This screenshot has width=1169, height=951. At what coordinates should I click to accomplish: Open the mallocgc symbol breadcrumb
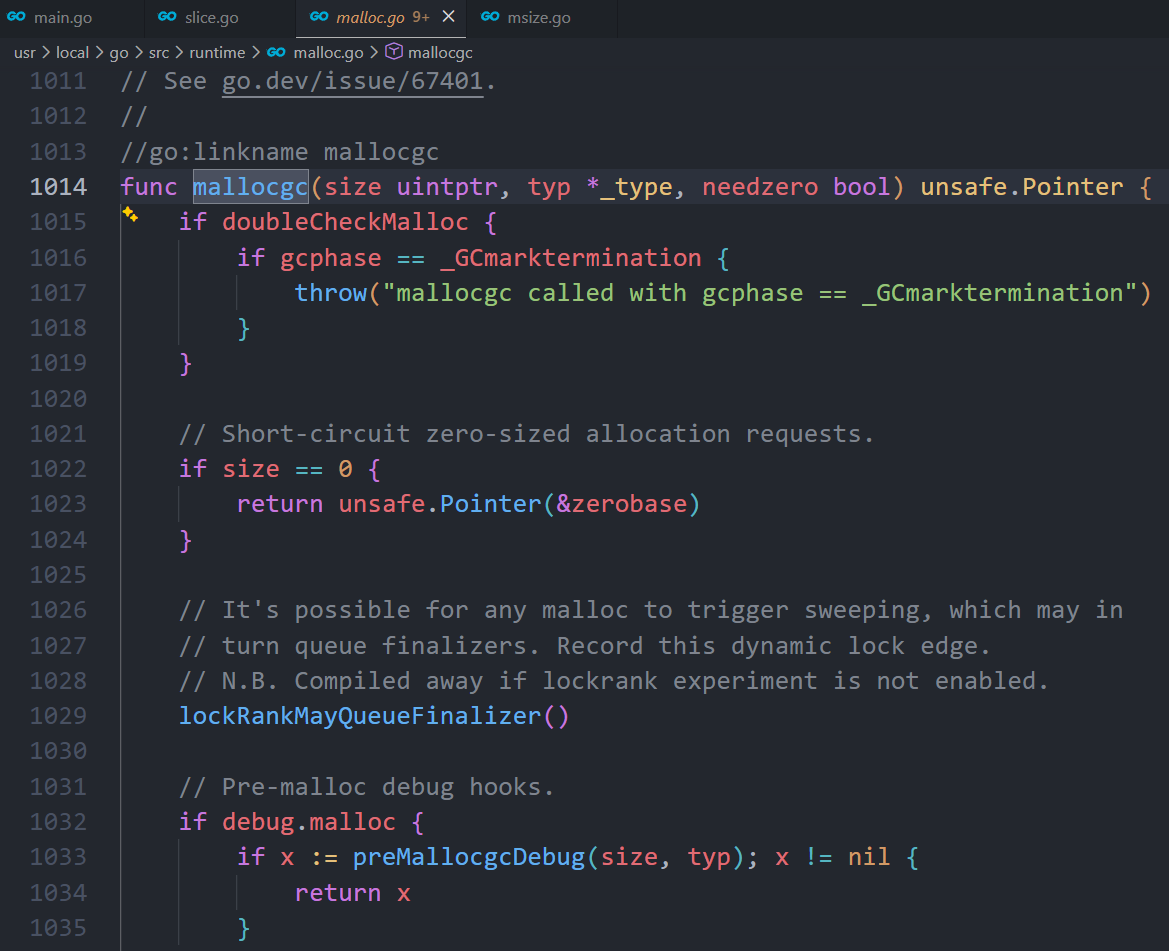[x=440, y=53]
